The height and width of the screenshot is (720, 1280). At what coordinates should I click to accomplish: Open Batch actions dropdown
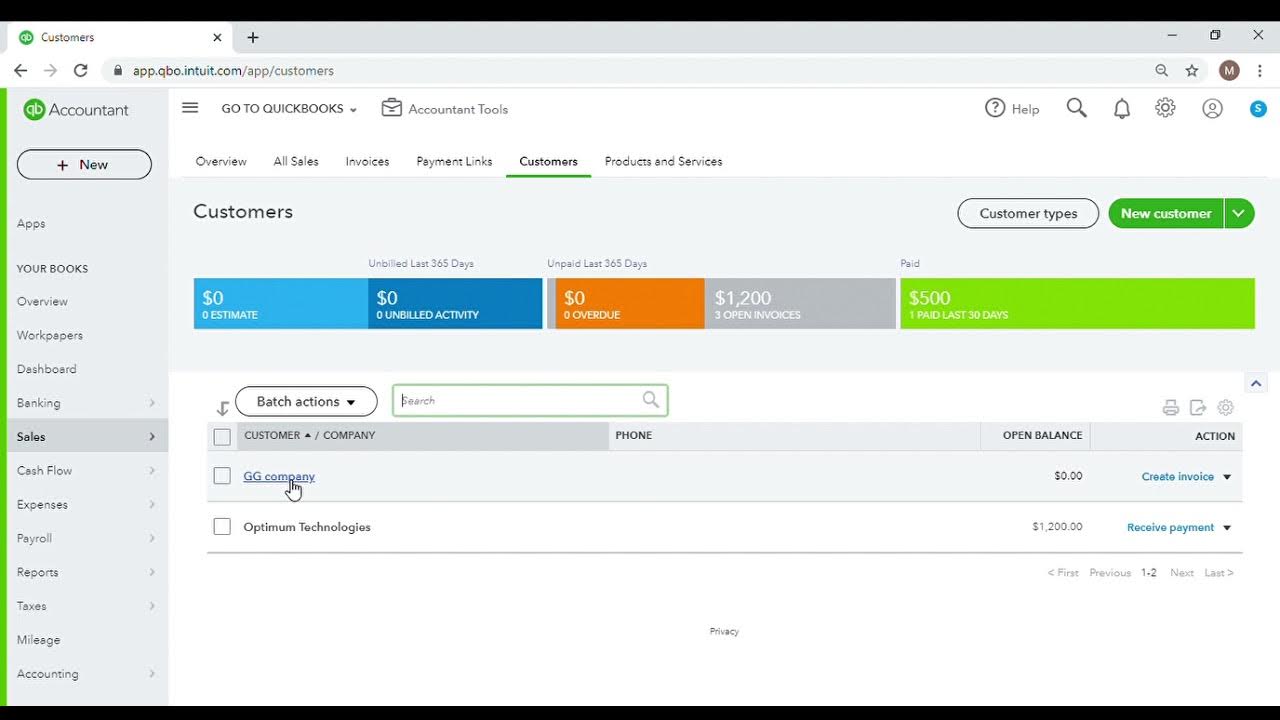306,401
